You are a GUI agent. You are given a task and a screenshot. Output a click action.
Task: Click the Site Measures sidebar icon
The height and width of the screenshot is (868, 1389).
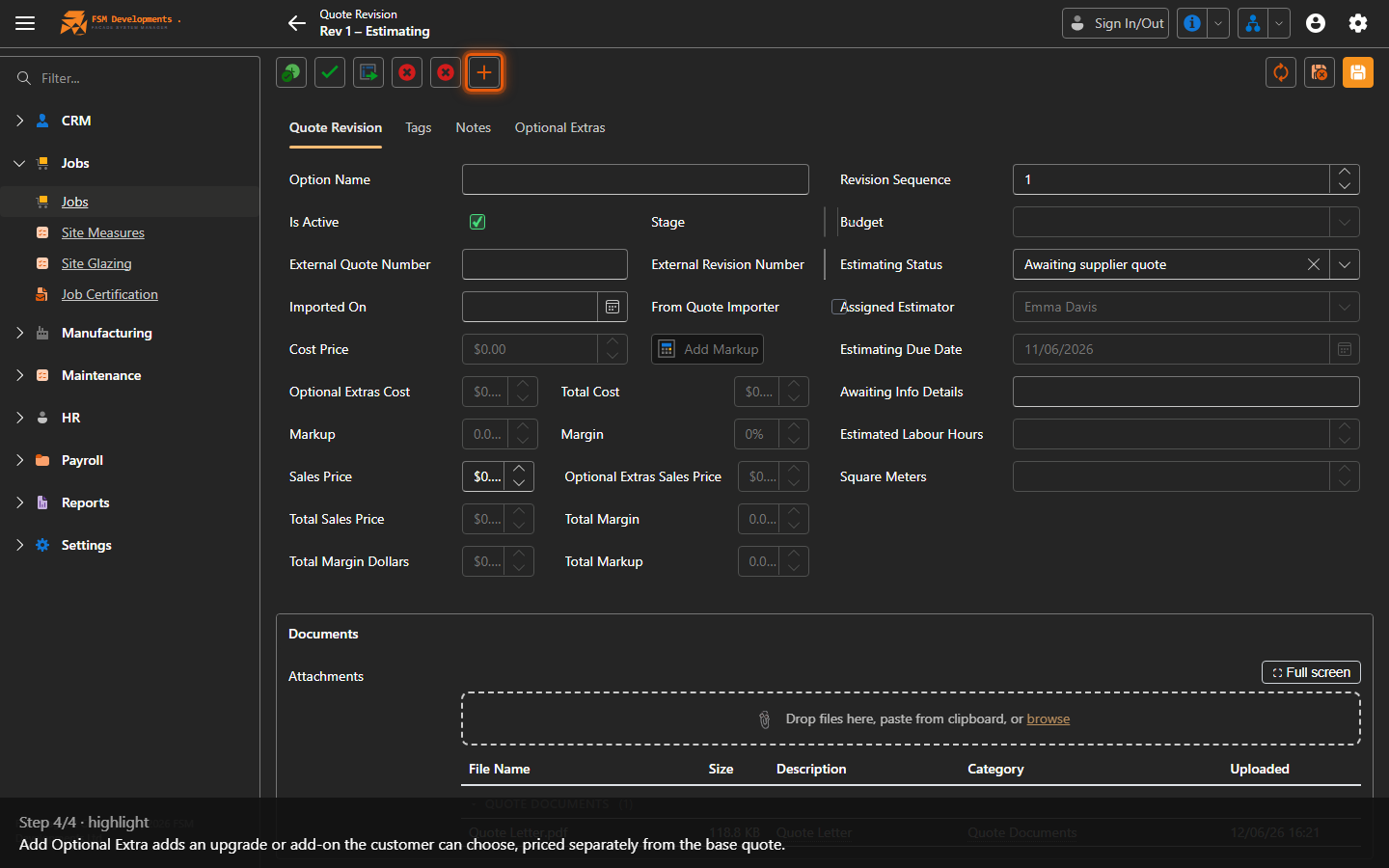(42, 232)
